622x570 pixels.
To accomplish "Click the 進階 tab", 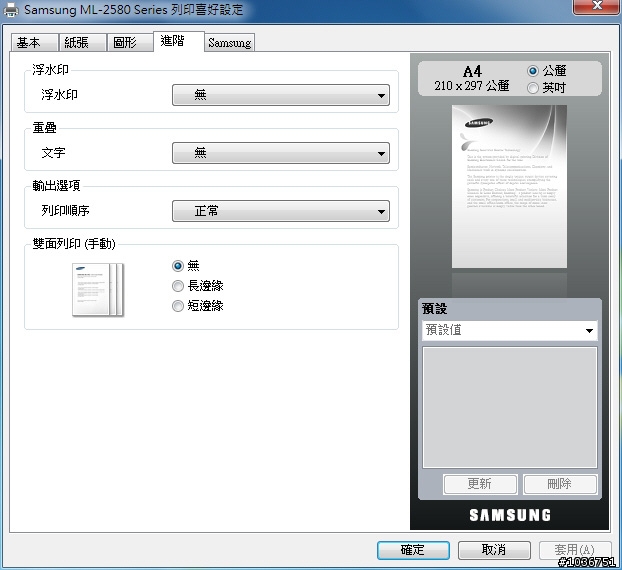I will [x=179, y=41].
